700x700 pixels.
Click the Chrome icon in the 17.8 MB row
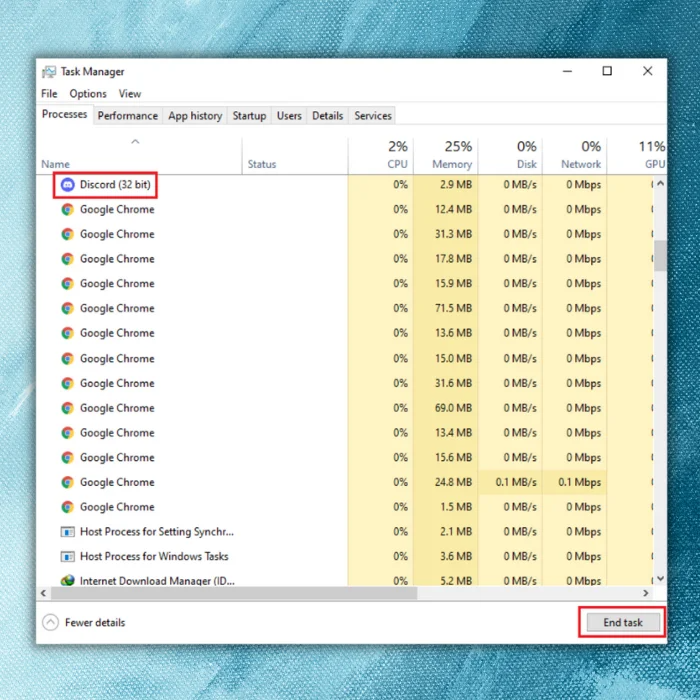(67, 259)
